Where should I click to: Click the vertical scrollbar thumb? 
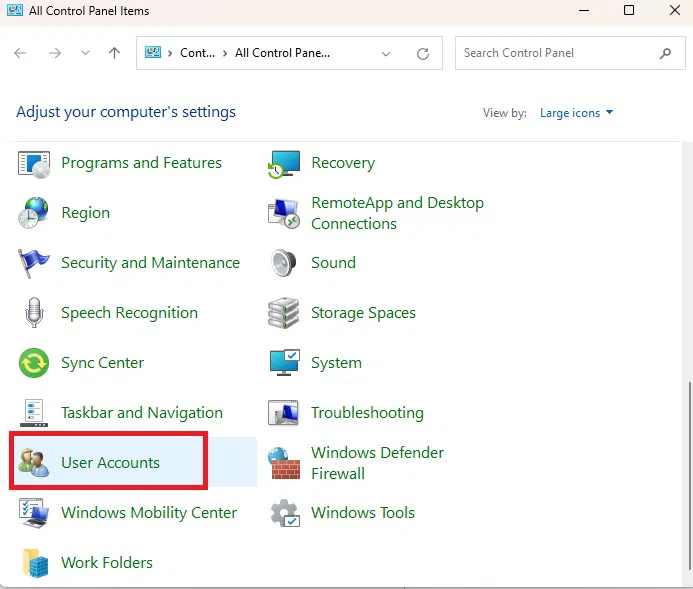[x=686, y=475]
